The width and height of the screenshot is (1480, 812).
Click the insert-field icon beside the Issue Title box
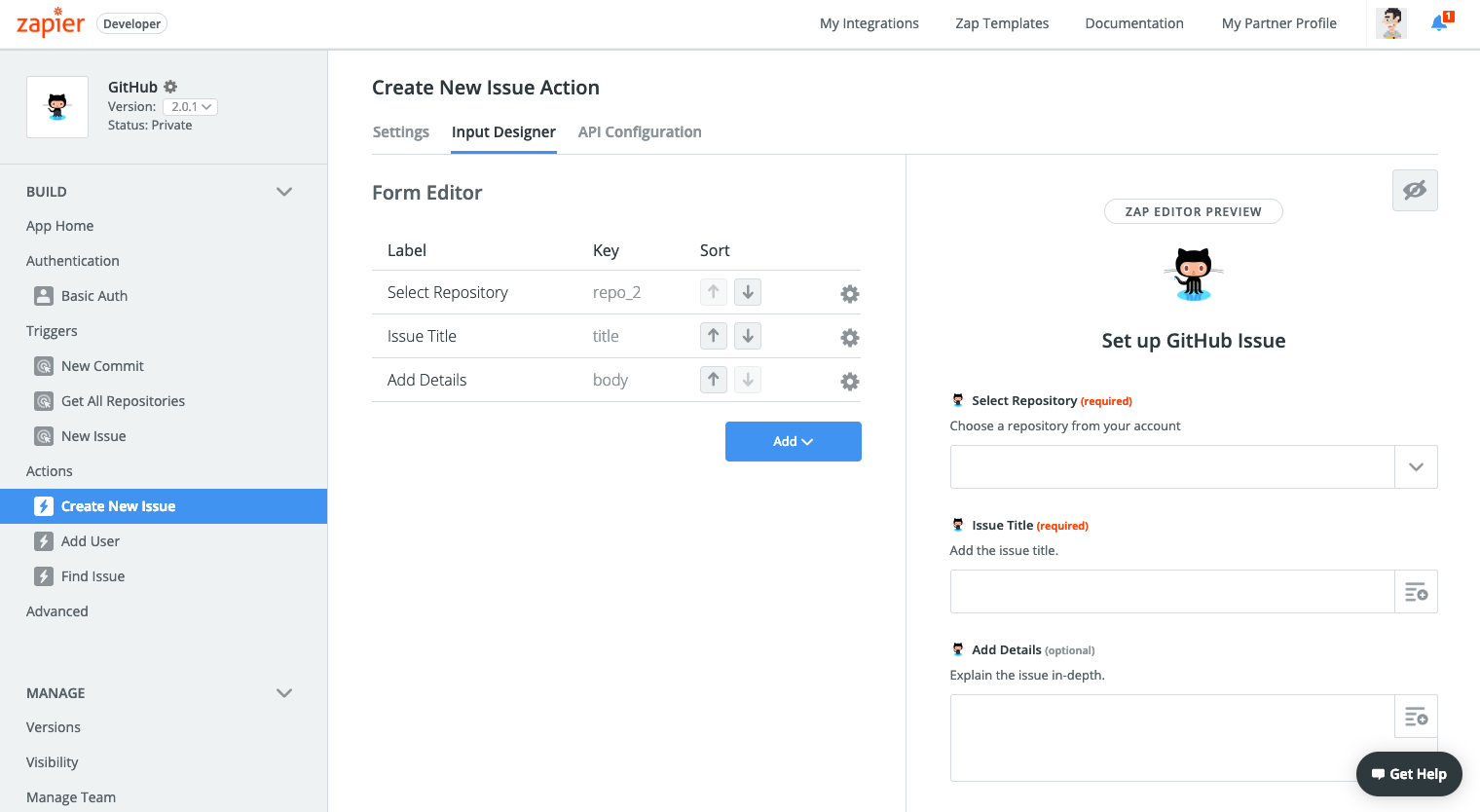(x=1416, y=591)
